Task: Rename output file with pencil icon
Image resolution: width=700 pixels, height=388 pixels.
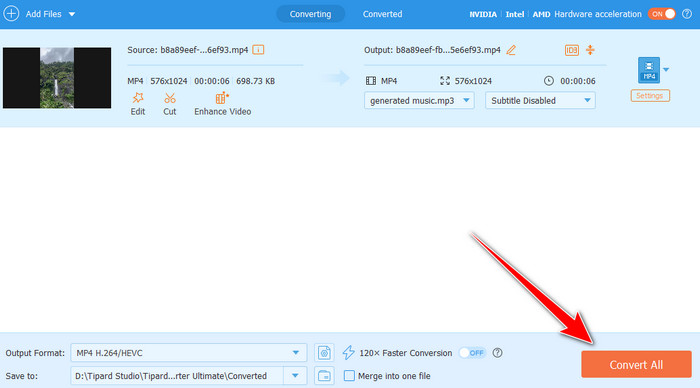Action: coord(511,50)
